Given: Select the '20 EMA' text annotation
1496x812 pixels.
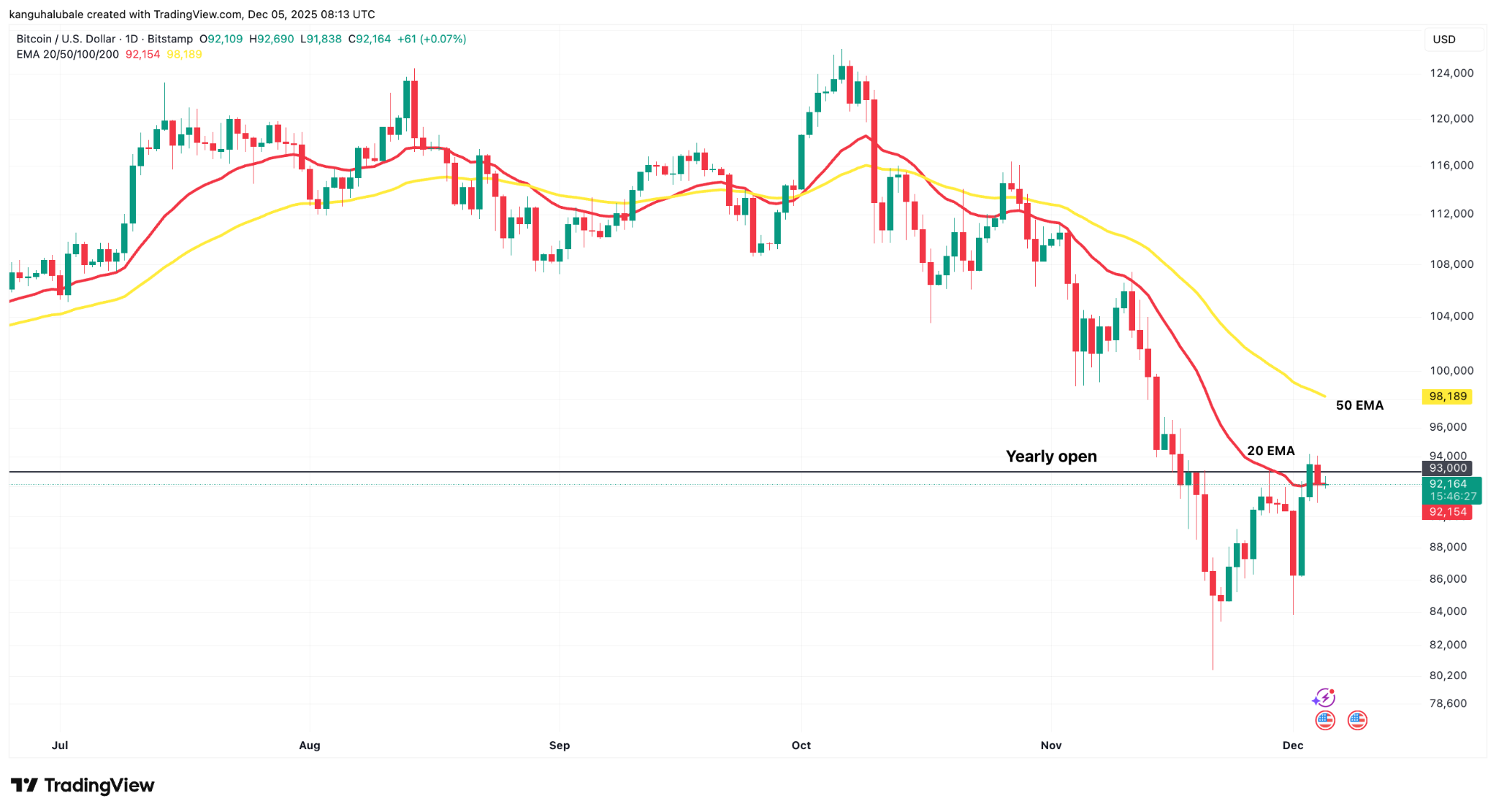Looking at the screenshot, I should (x=1270, y=451).
